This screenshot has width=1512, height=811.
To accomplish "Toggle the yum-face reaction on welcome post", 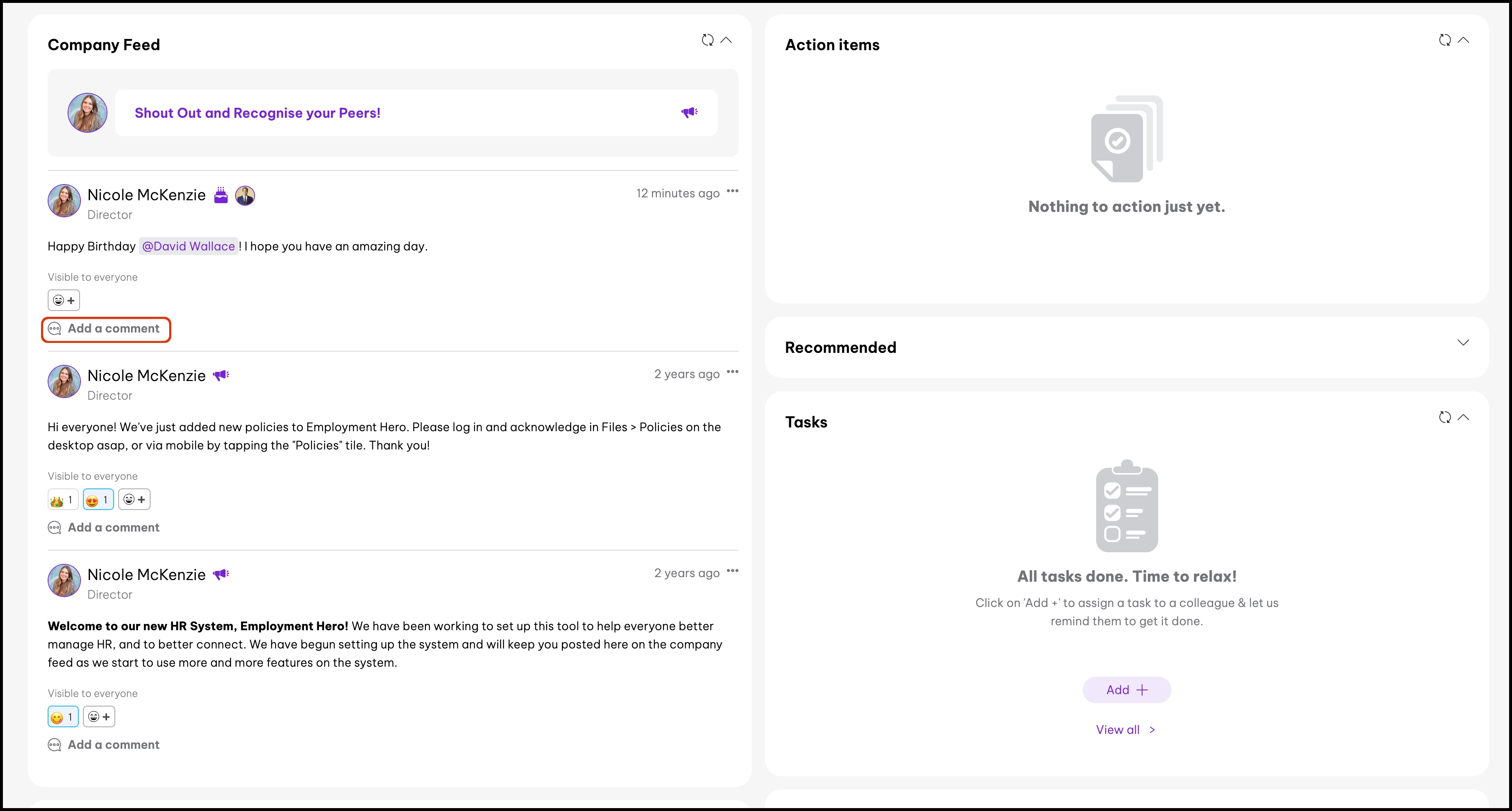I will pos(63,716).
